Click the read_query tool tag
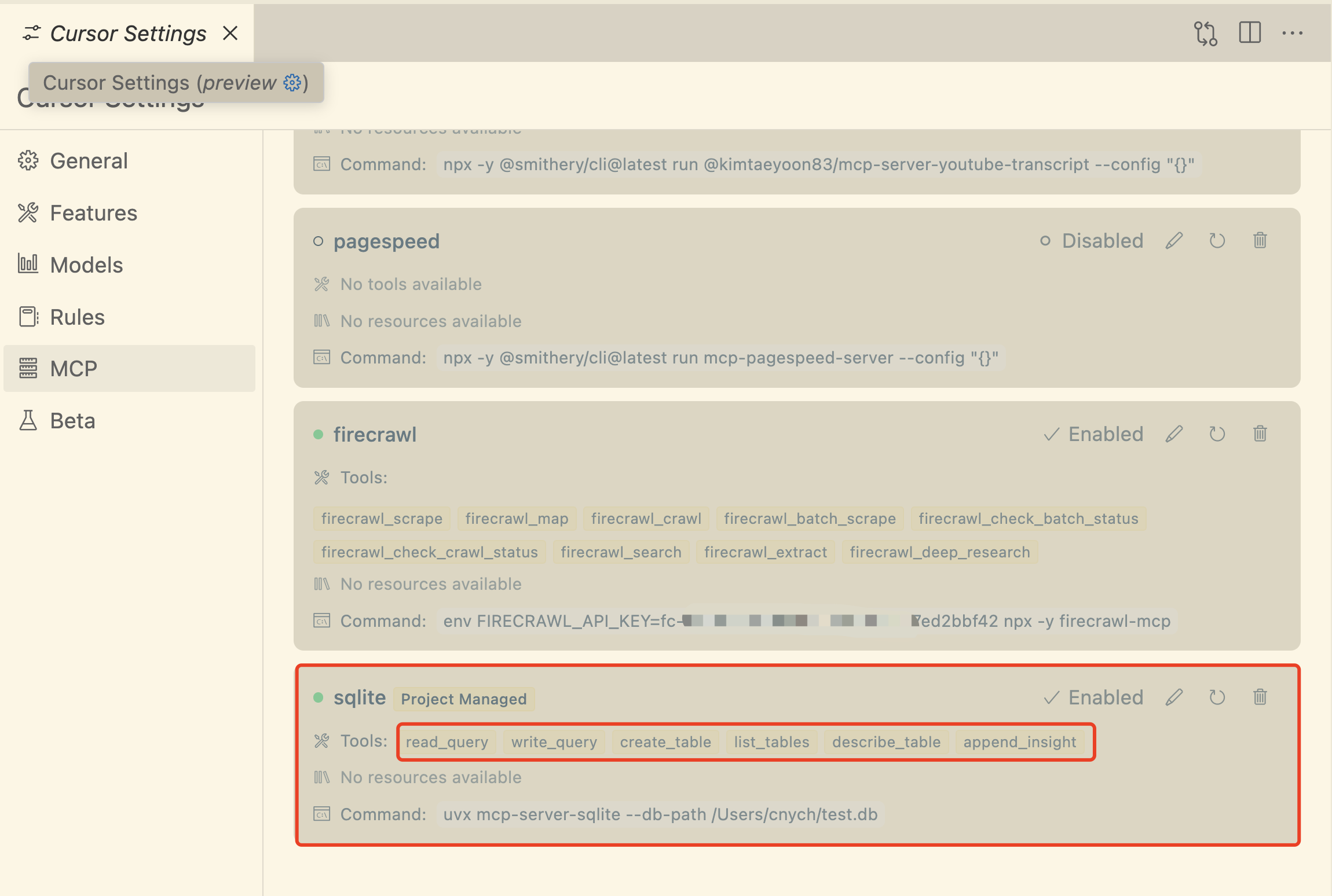Image resolution: width=1332 pixels, height=896 pixels. coord(447,742)
